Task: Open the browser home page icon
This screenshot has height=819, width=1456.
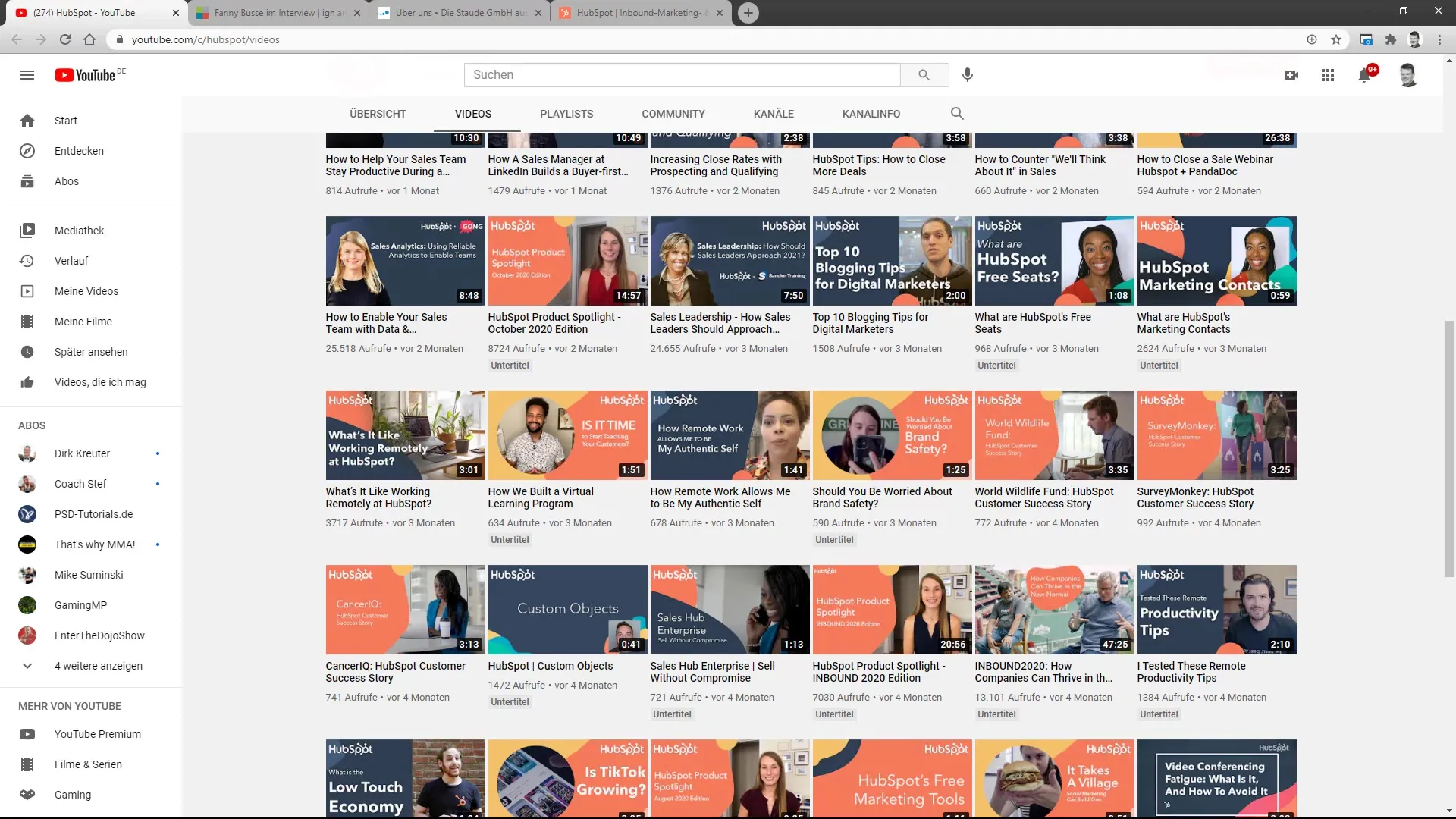Action: pyautogui.click(x=89, y=39)
